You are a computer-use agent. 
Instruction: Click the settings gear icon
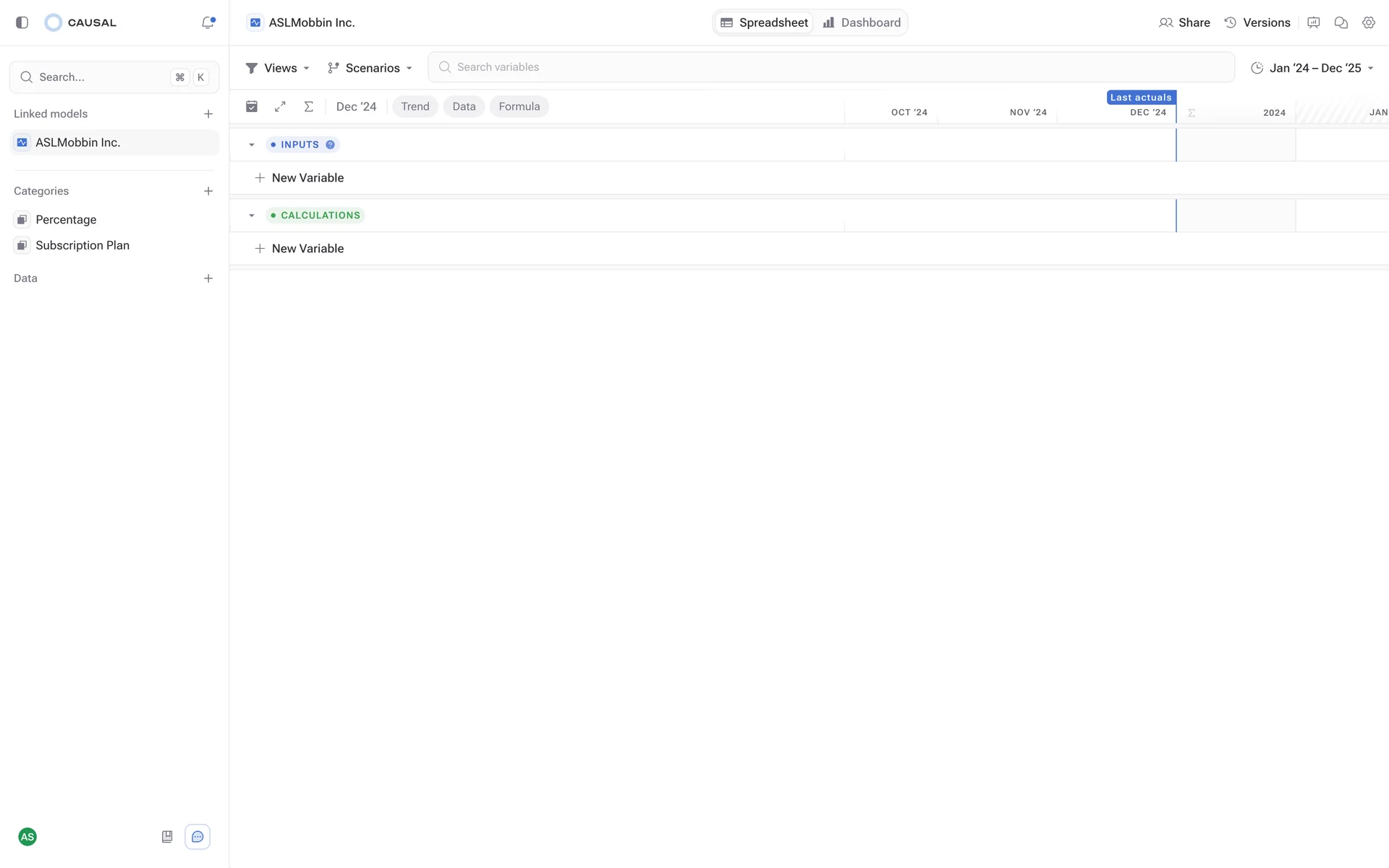coord(1368,22)
